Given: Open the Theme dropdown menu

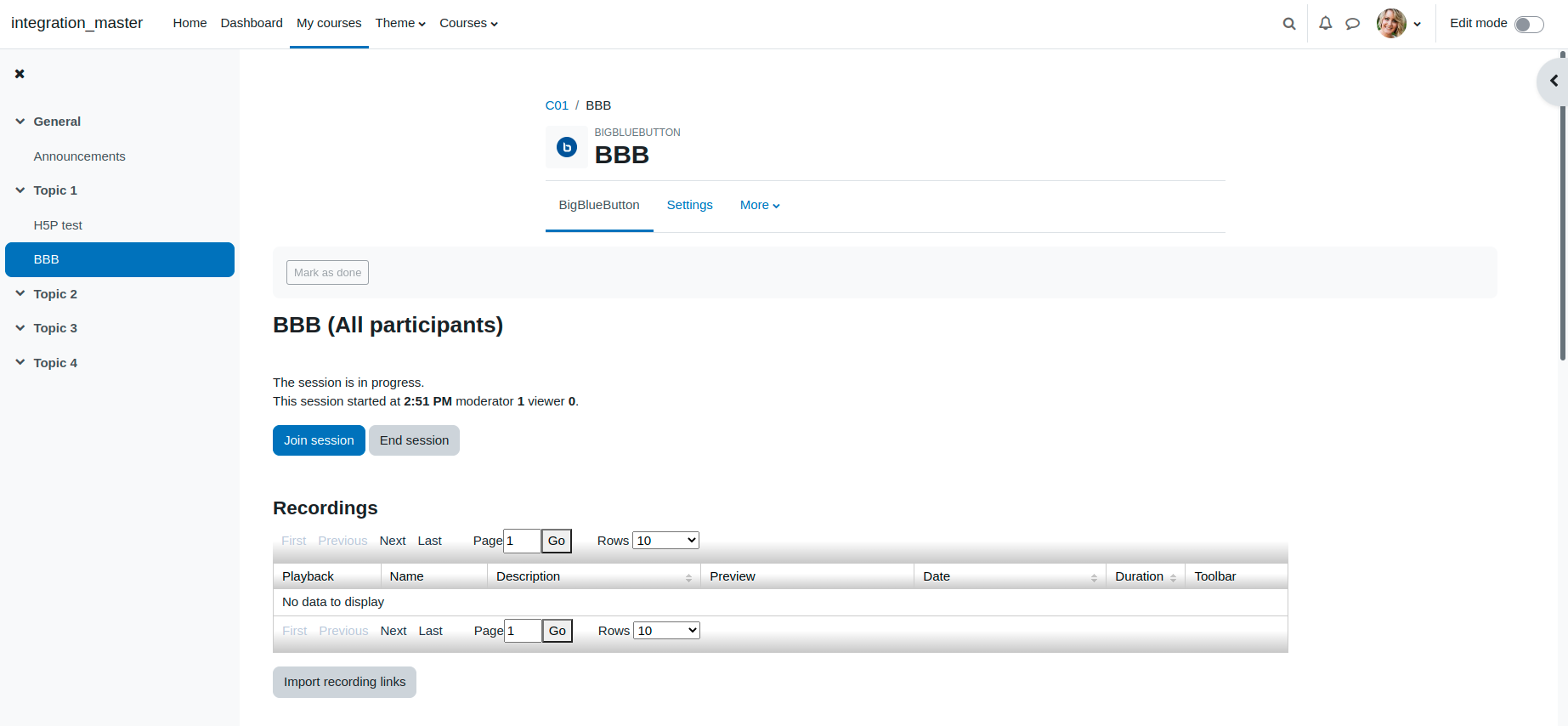Looking at the screenshot, I should [400, 23].
